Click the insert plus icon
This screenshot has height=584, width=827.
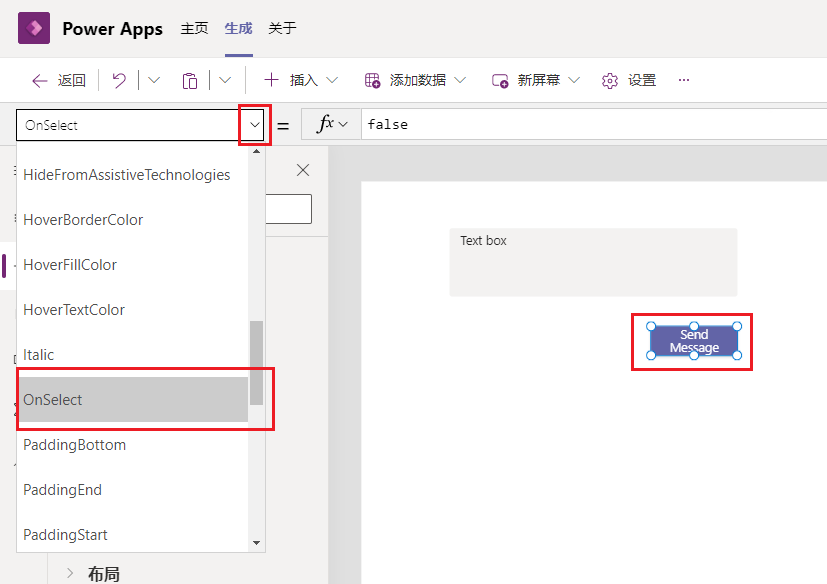(271, 80)
